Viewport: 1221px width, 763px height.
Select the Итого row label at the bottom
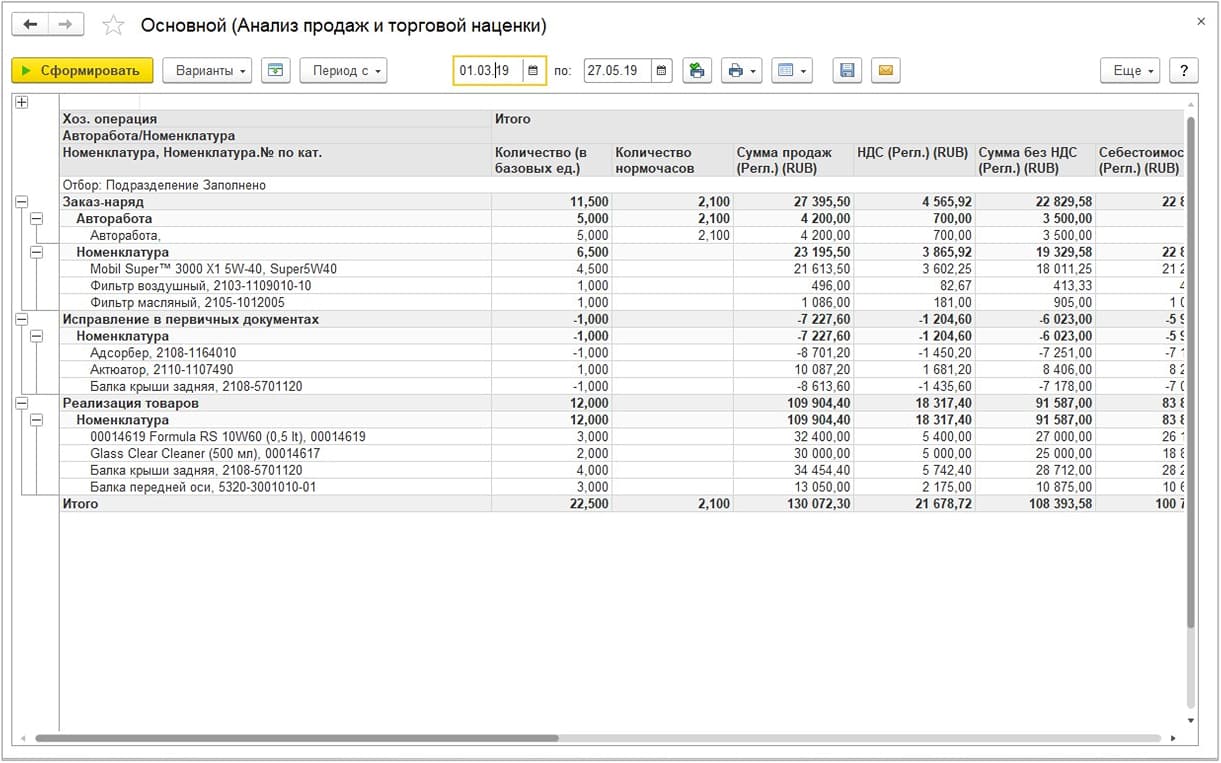[x=80, y=504]
